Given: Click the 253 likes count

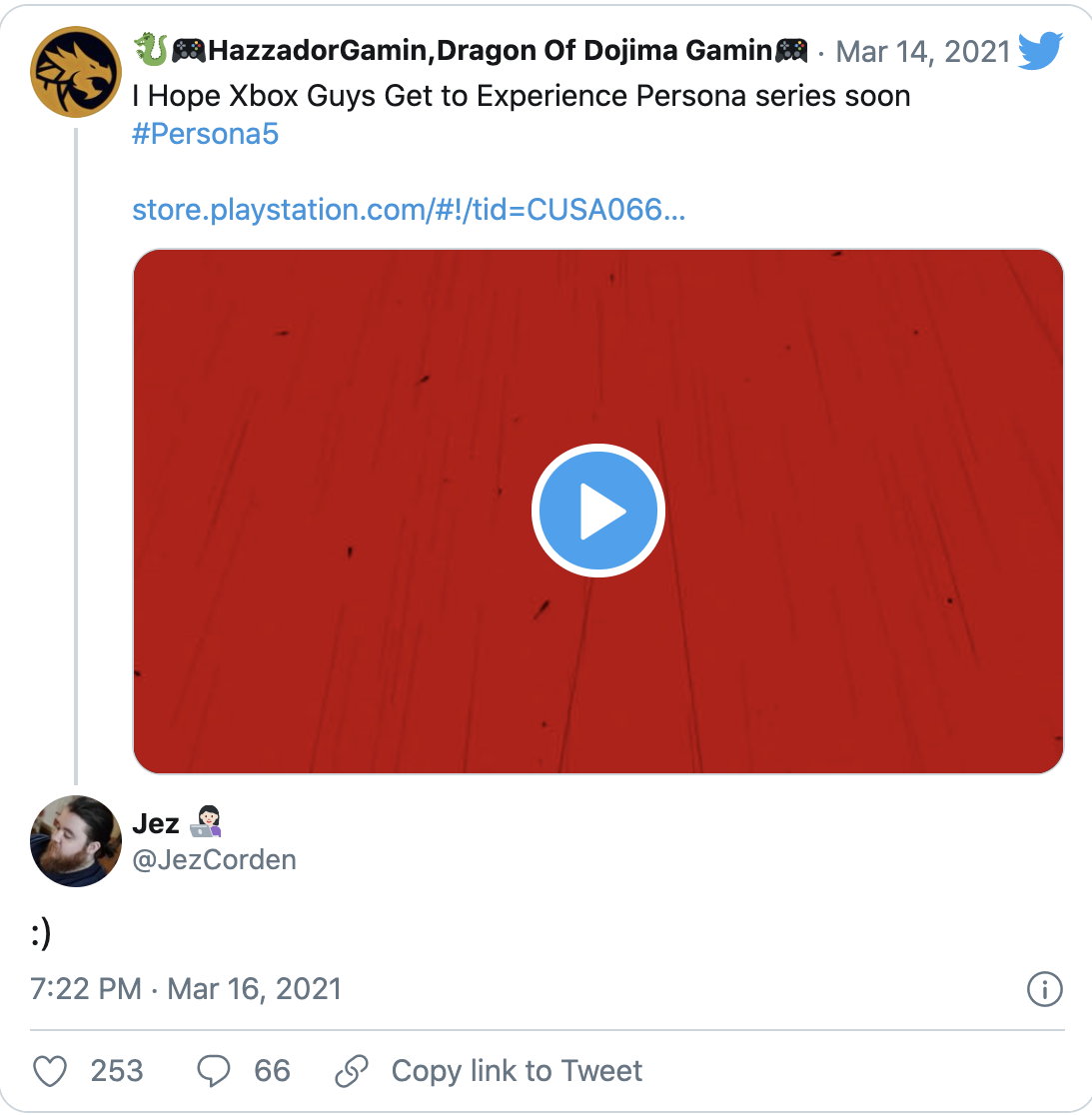Looking at the screenshot, I should (117, 1071).
